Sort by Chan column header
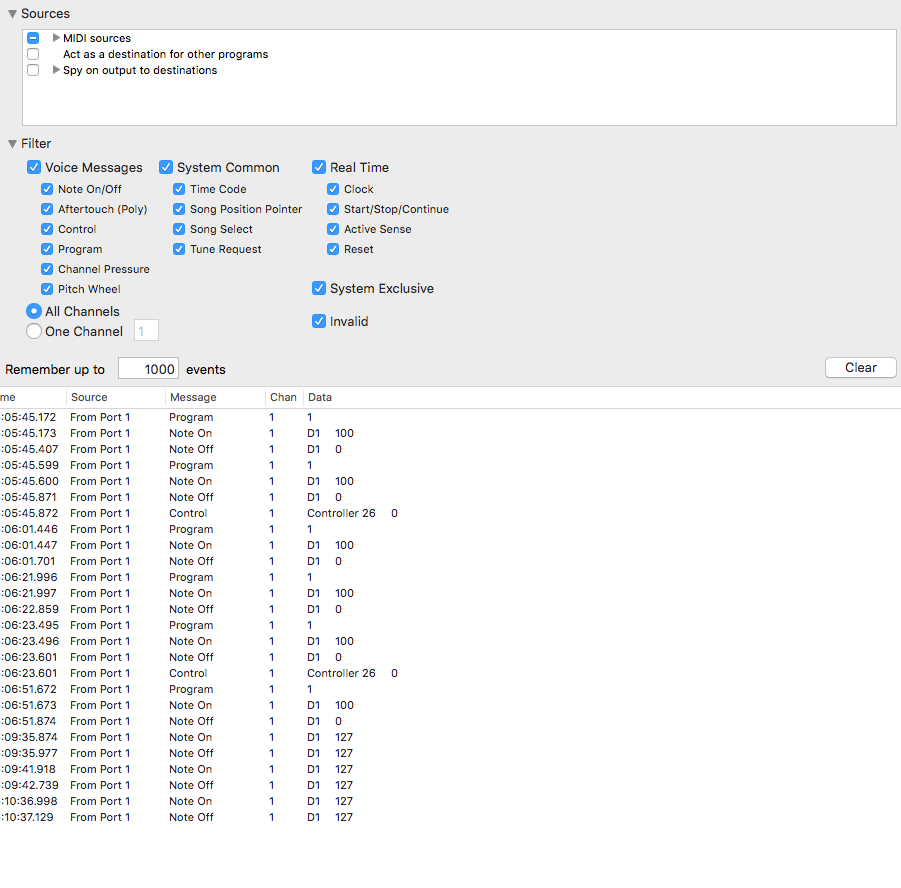The width and height of the screenshot is (901, 888). click(x=284, y=397)
